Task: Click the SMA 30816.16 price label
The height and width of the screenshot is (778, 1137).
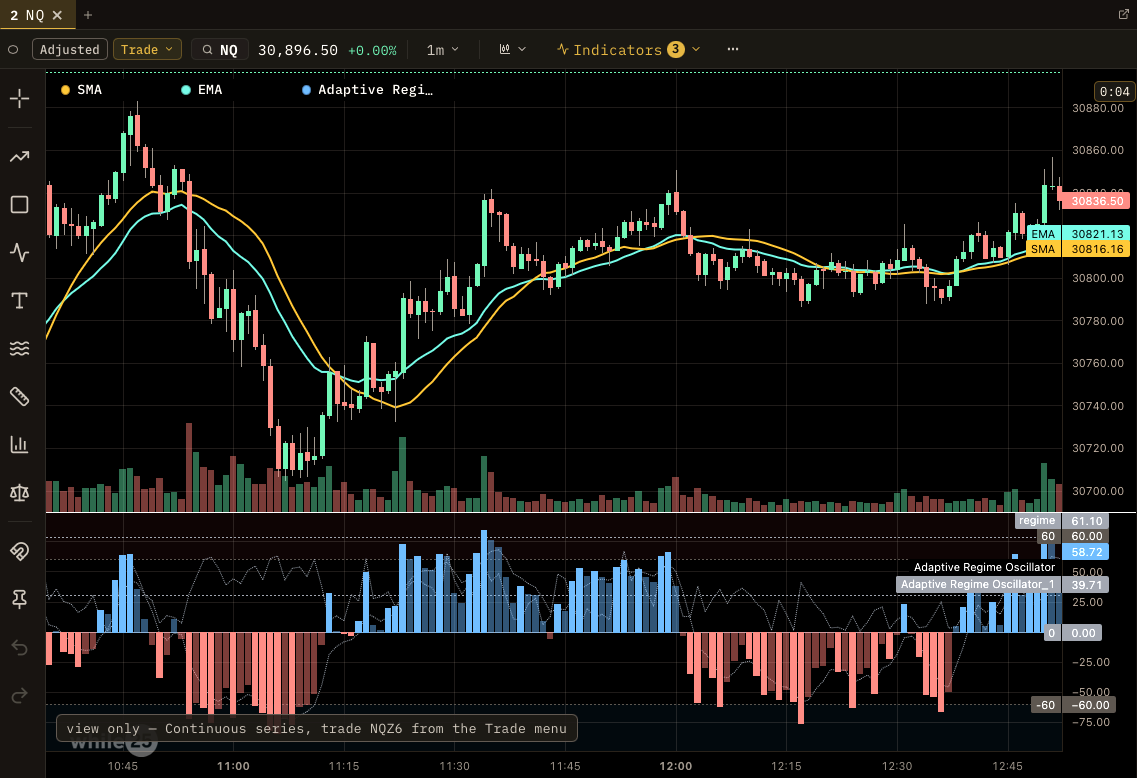Action: (1078, 249)
